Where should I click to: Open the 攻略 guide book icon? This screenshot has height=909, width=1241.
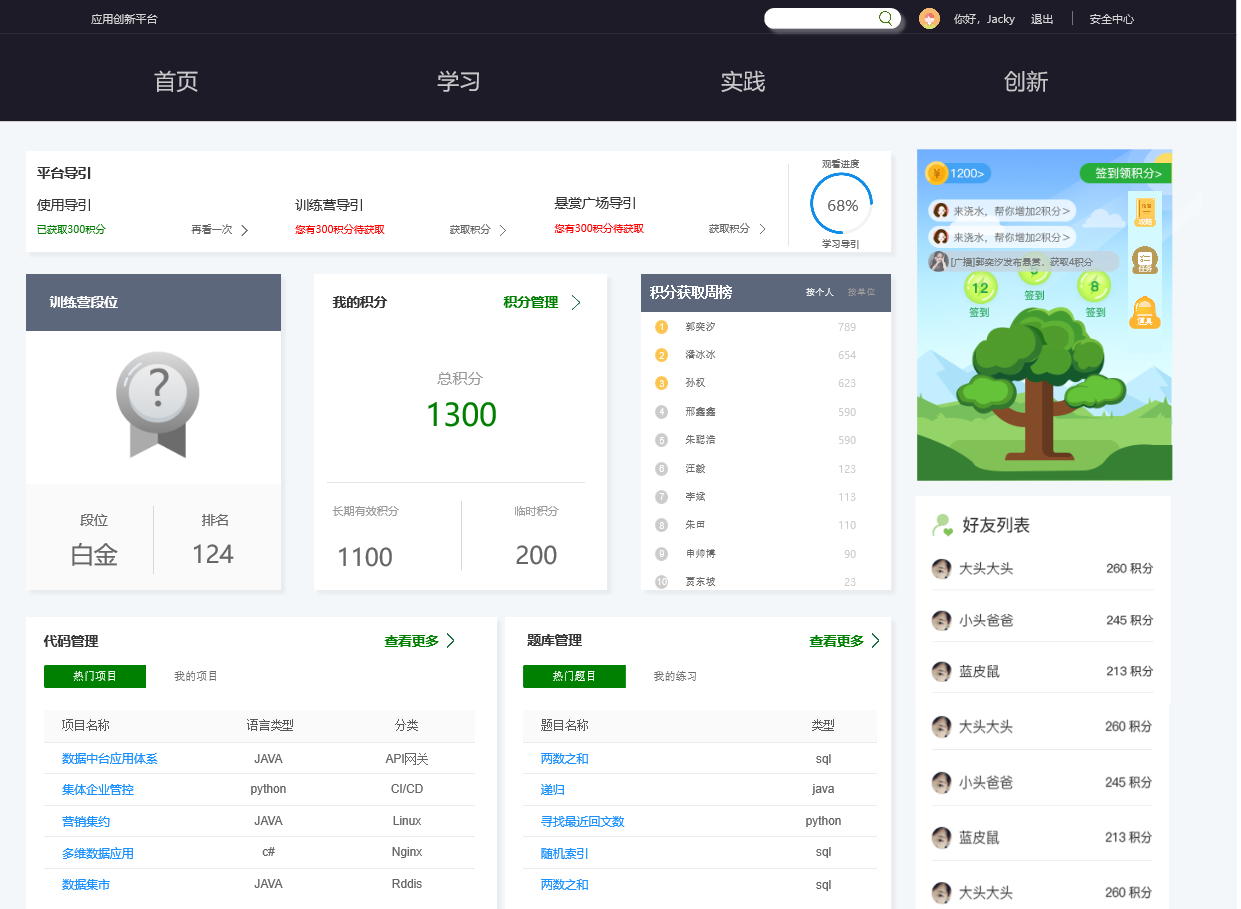tap(1146, 211)
